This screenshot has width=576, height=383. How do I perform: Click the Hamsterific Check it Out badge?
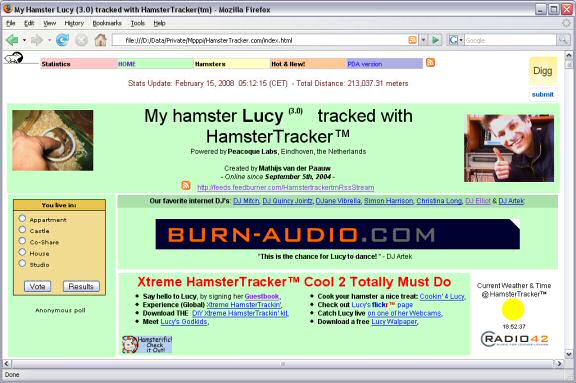(x=147, y=344)
